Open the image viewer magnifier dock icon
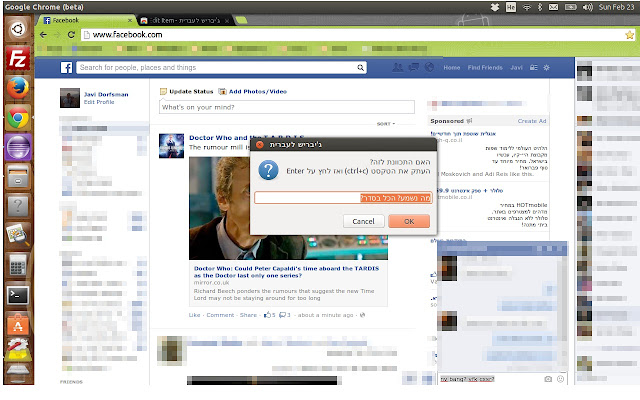640x400 pixels. [x=18, y=236]
